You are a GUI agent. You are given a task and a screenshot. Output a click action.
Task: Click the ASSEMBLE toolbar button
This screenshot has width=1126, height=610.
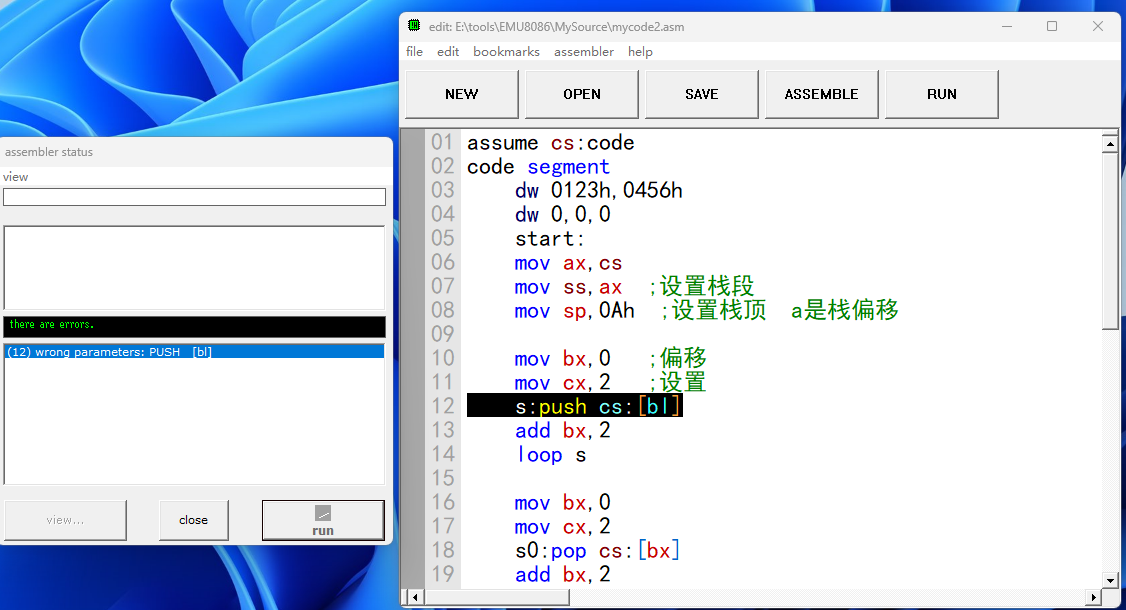822,94
